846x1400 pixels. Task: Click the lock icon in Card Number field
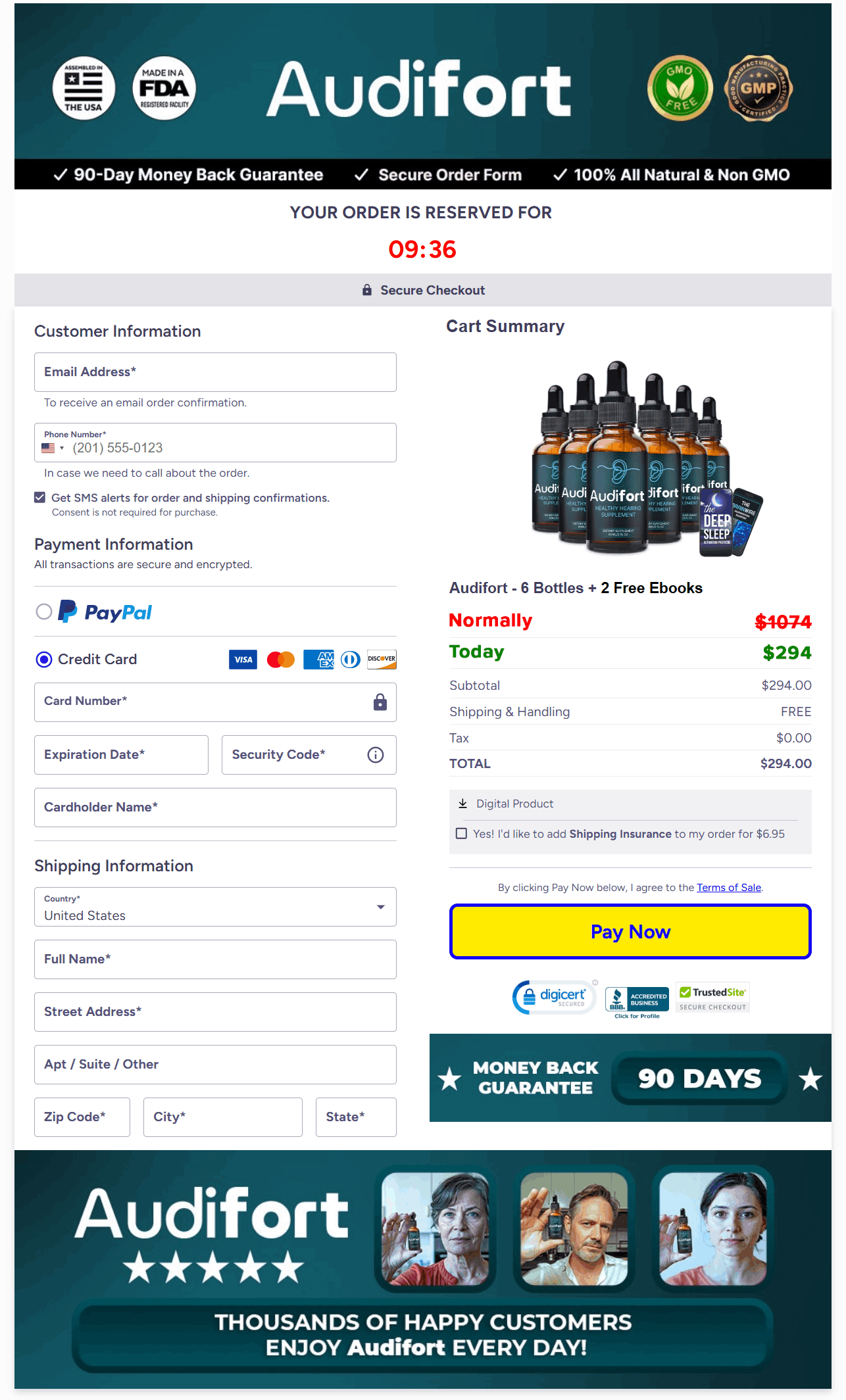(x=380, y=702)
